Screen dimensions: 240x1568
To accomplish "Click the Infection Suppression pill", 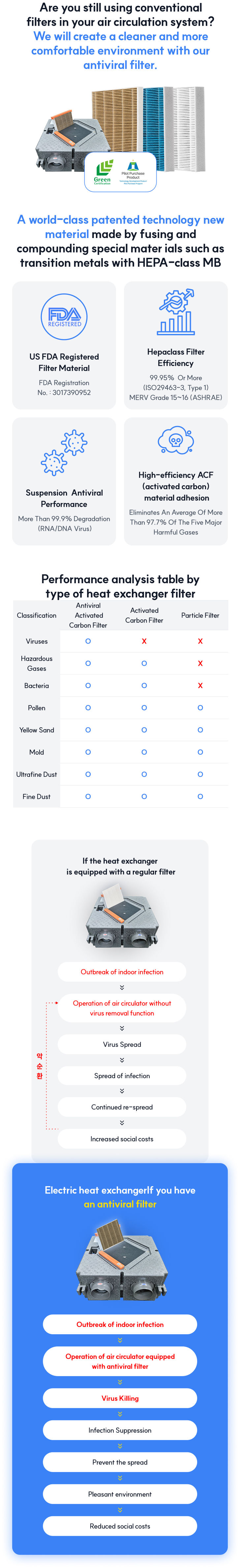I will tap(120, 1430).
